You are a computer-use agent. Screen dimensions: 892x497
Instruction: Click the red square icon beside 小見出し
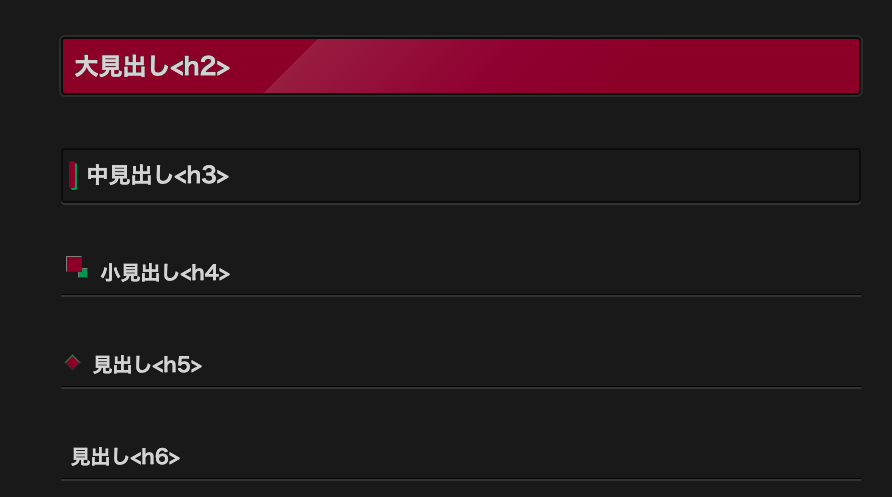click(73, 263)
